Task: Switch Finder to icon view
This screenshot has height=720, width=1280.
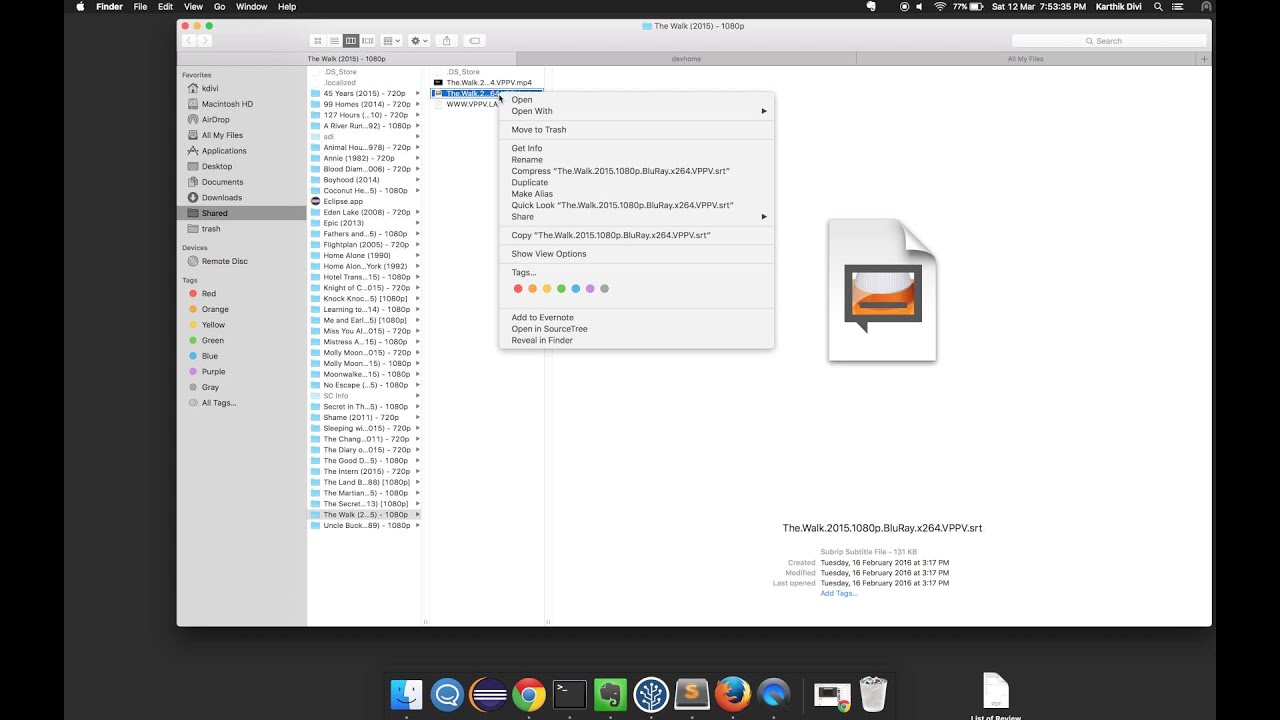Action: click(x=318, y=41)
